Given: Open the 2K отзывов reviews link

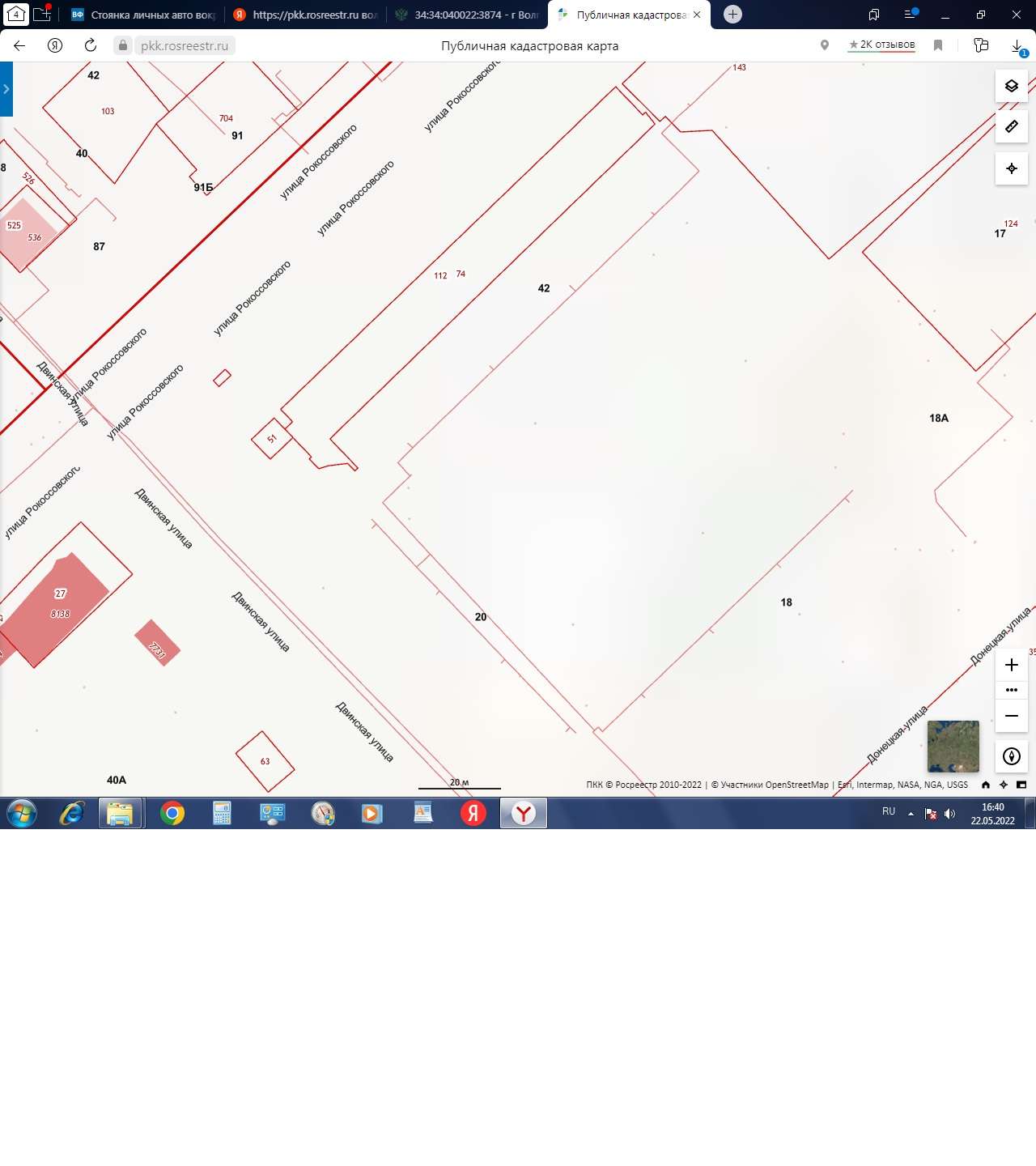Looking at the screenshot, I should 881,45.
